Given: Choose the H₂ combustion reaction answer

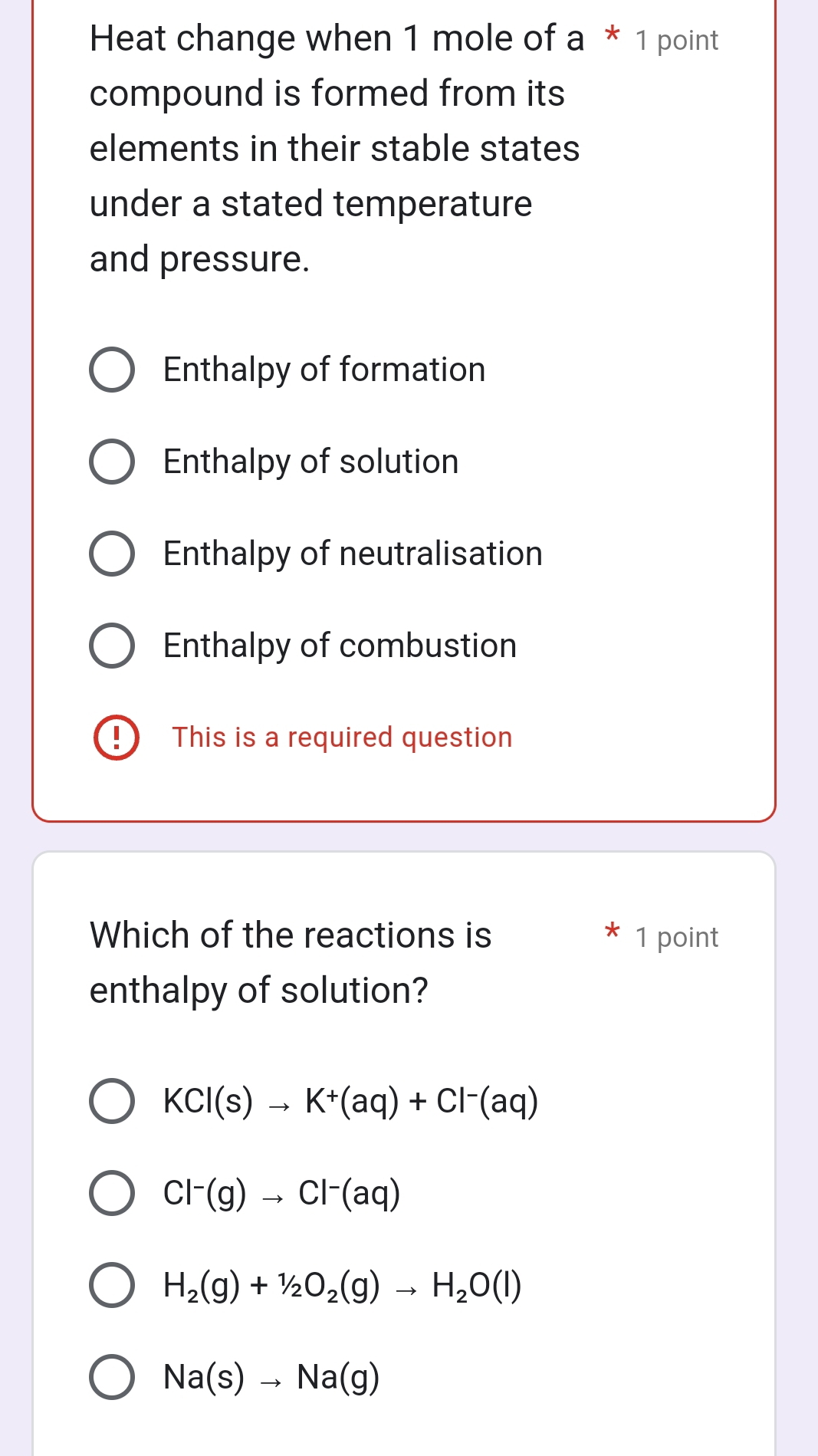Looking at the screenshot, I should point(112,1287).
